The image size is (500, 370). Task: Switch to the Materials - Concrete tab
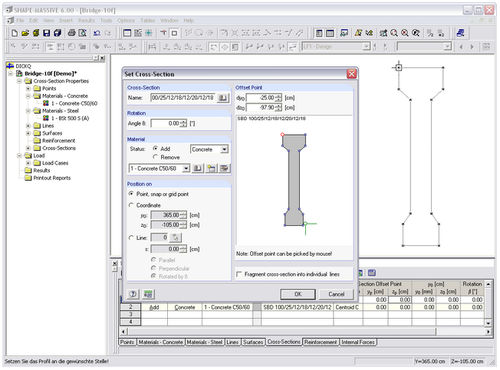(x=161, y=342)
